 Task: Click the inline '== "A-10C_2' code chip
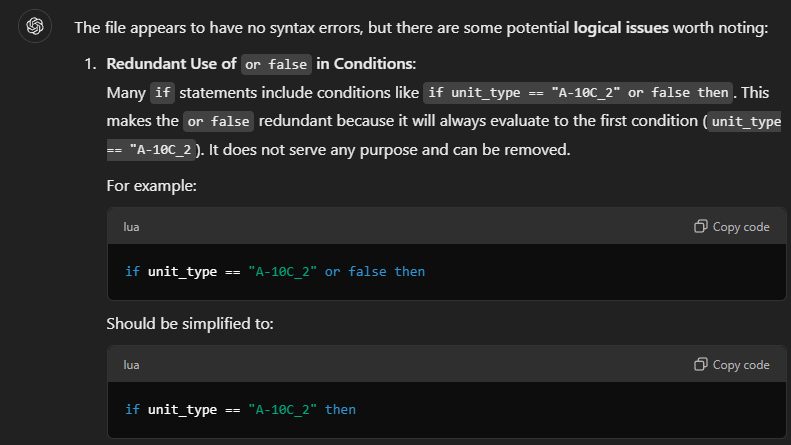click(150, 150)
